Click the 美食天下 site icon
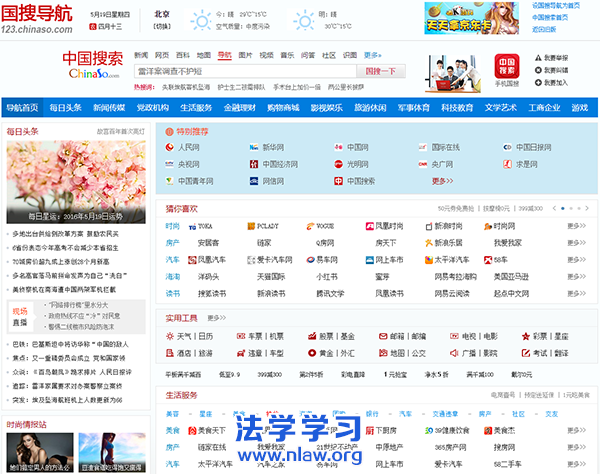Image resolution: width=600 pixels, height=474 pixels. click(192, 430)
